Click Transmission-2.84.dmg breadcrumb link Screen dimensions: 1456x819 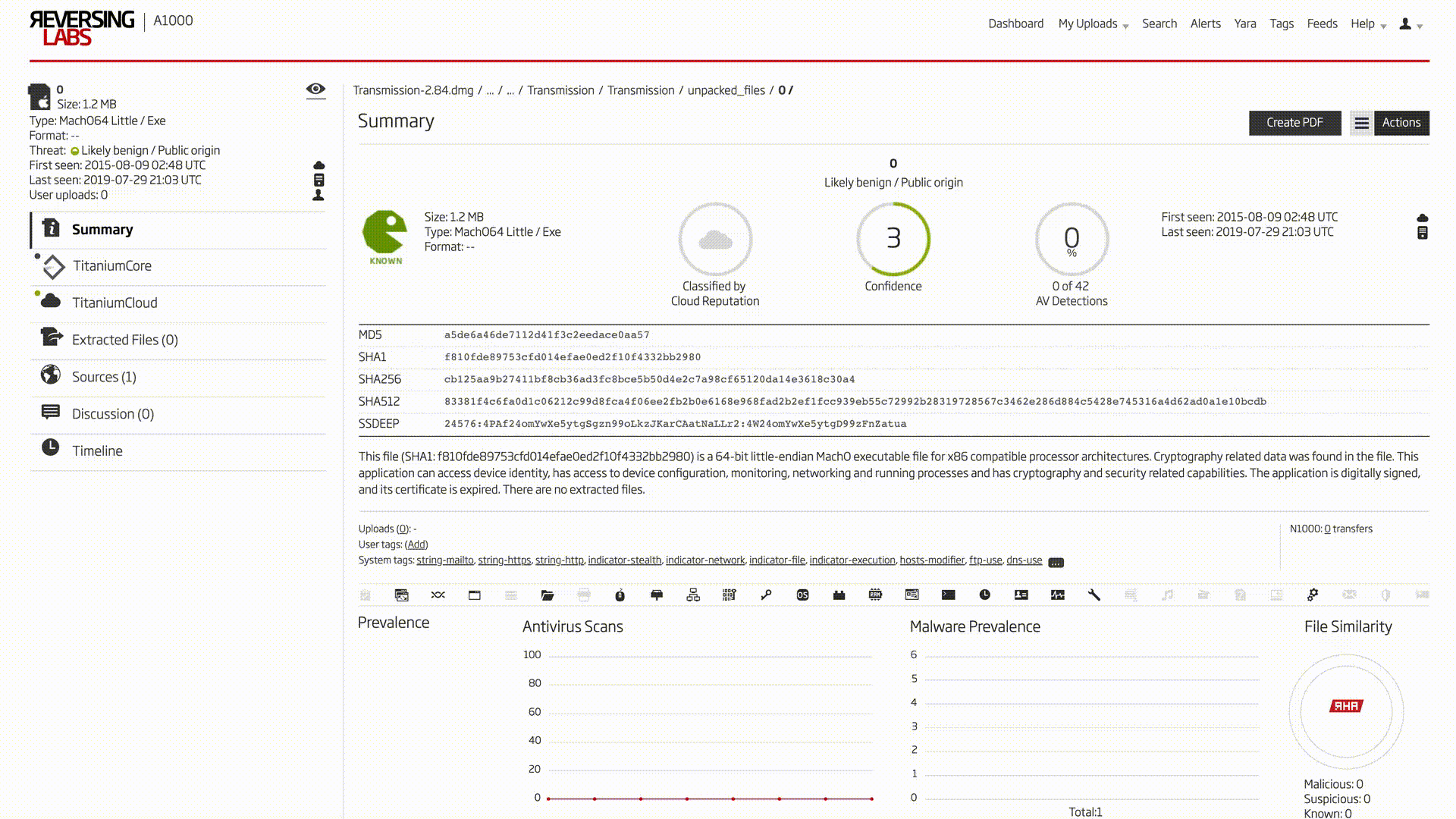[413, 90]
